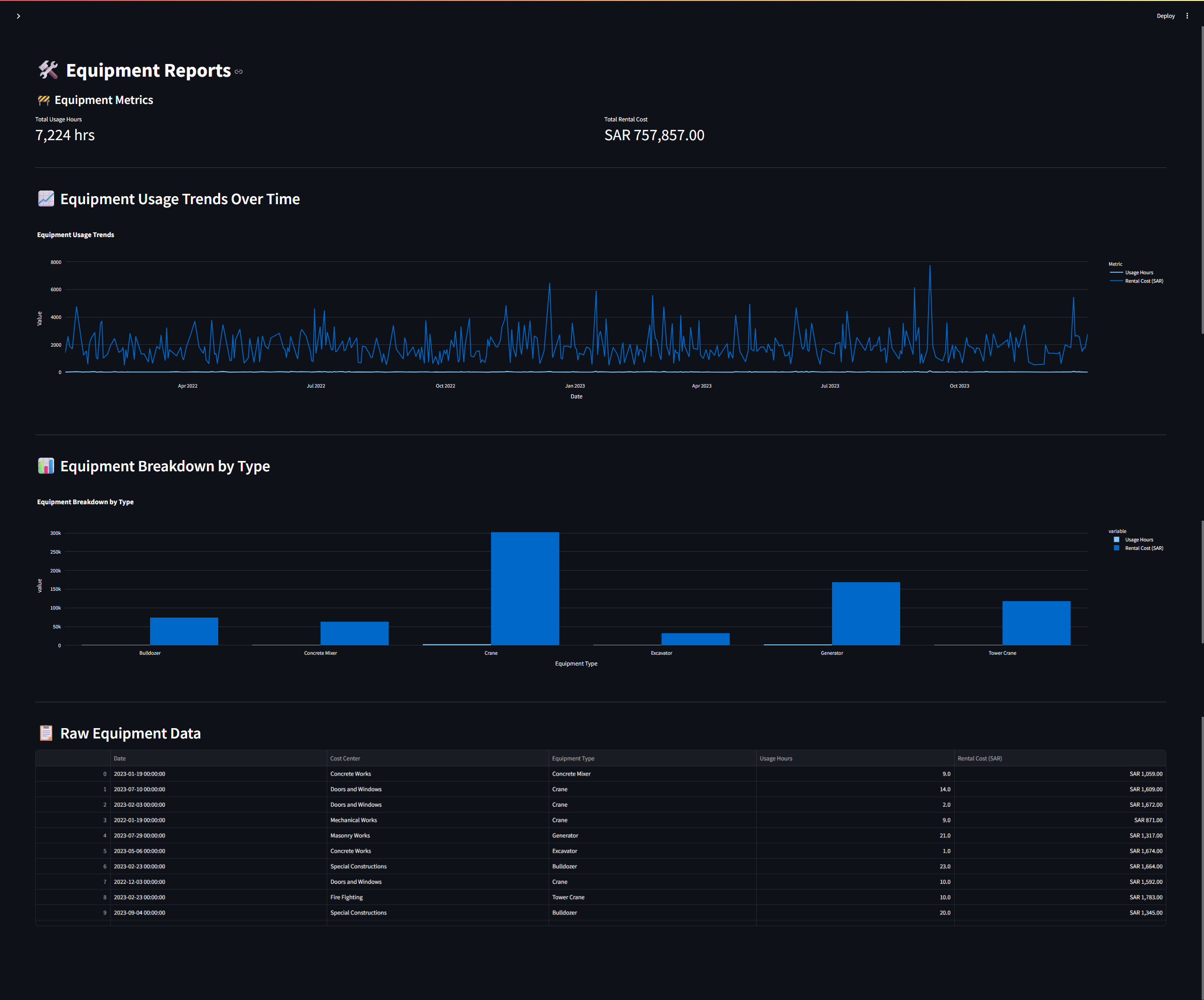
Task: Click the clipboard icon by Raw Equipment Data
Action: (46, 733)
